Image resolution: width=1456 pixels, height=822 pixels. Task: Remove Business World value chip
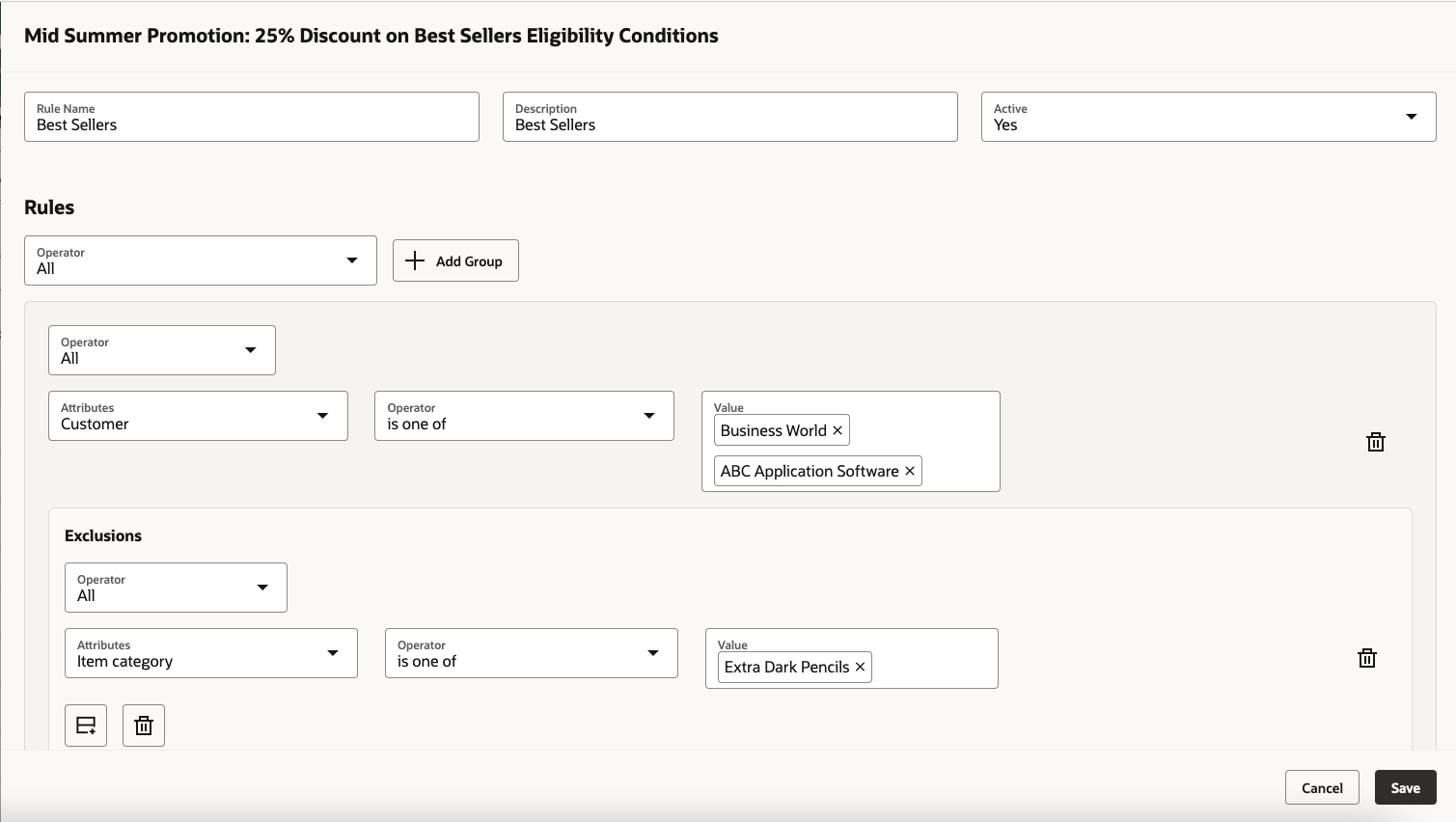pos(838,430)
